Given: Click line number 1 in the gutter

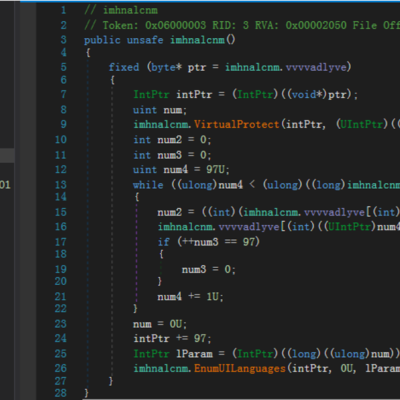Looking at the screenshot, I should coord(63,10).
